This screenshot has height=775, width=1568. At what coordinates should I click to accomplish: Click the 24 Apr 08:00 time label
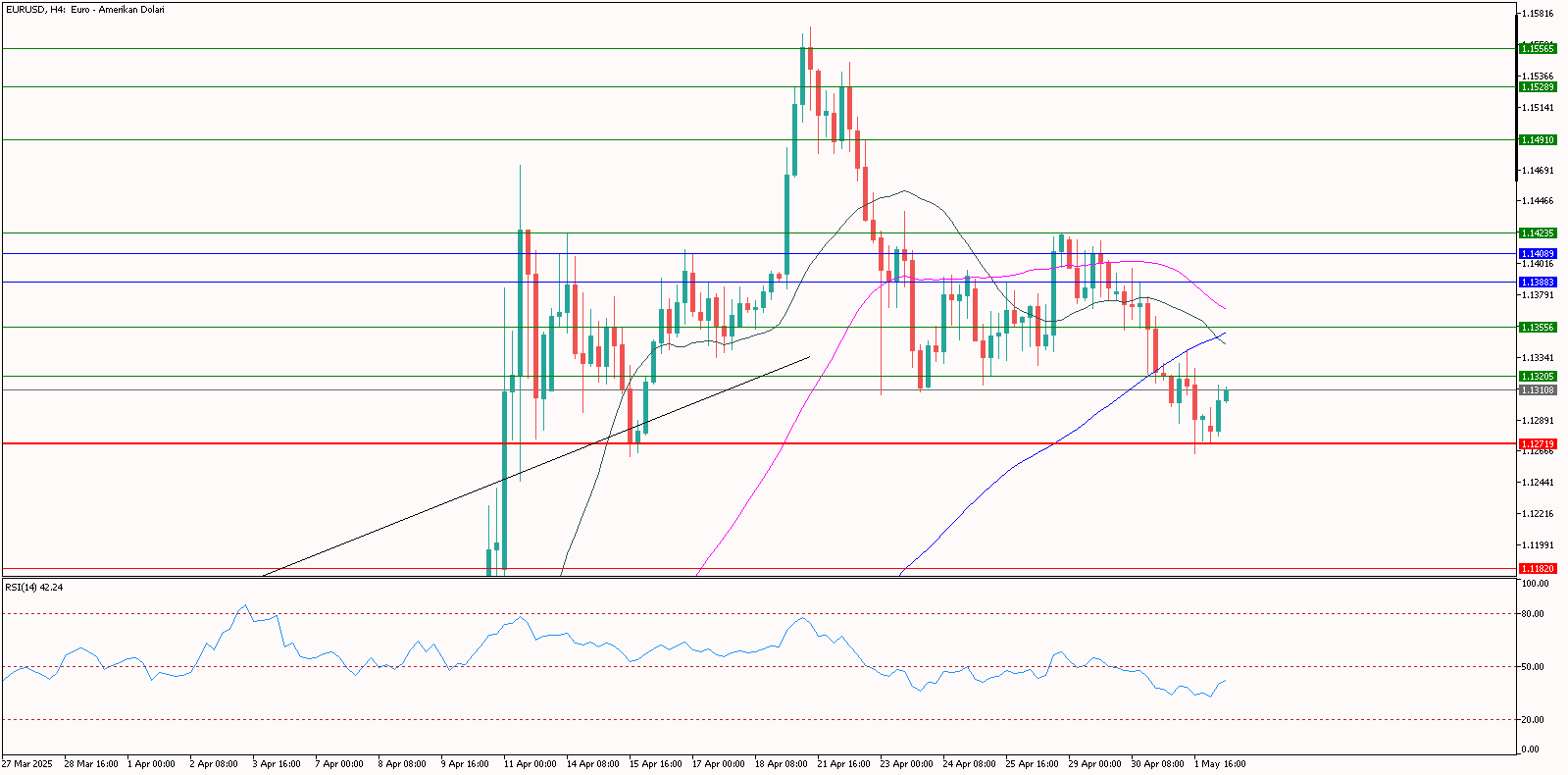point(969,764)
